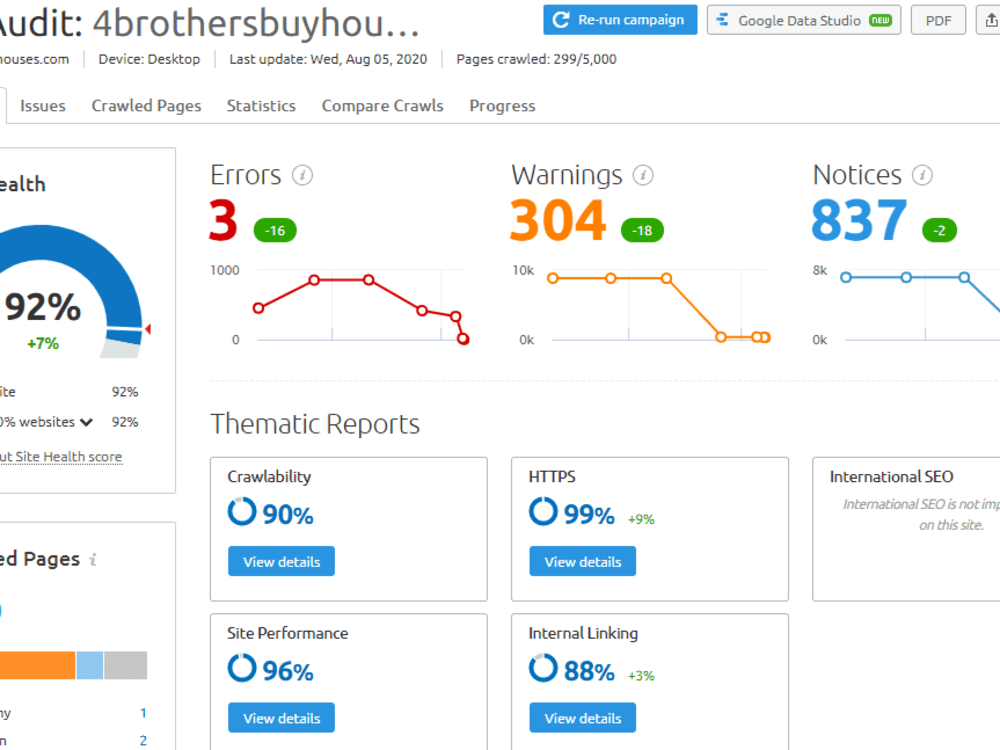Click 'Last update: Wed, Aug 05, 2020' text
Image resolution: width=1000 pixels, height=750 pixels.
point(328,59)
